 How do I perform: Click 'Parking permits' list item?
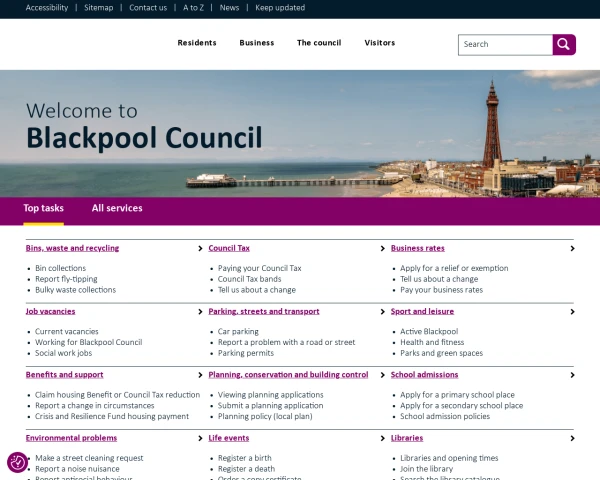point(246,353)
